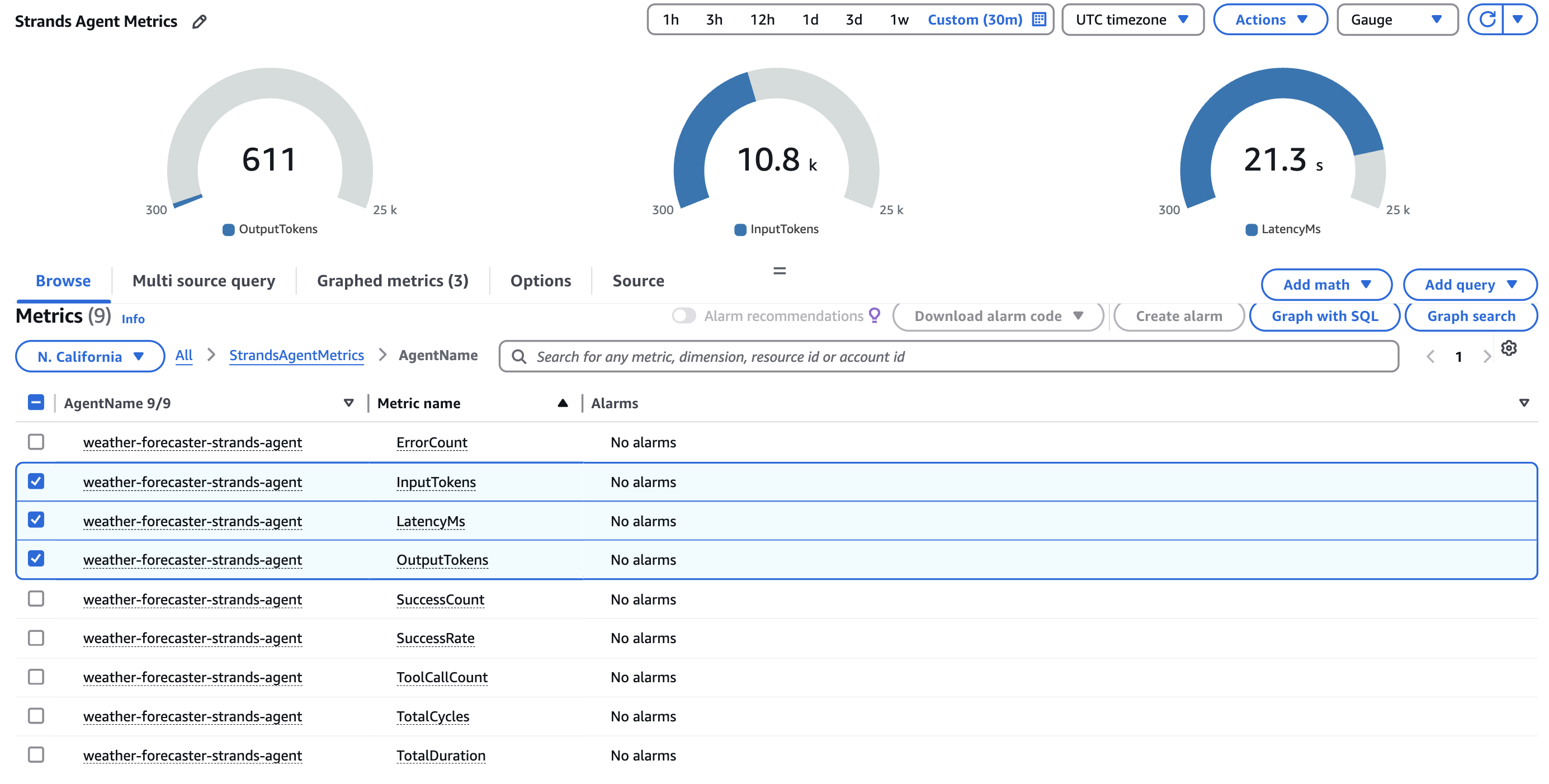Screen dimensions: 1549x784
Task: Open the N. California region selector
Action: pyautogui.click(x=89, y=356)
